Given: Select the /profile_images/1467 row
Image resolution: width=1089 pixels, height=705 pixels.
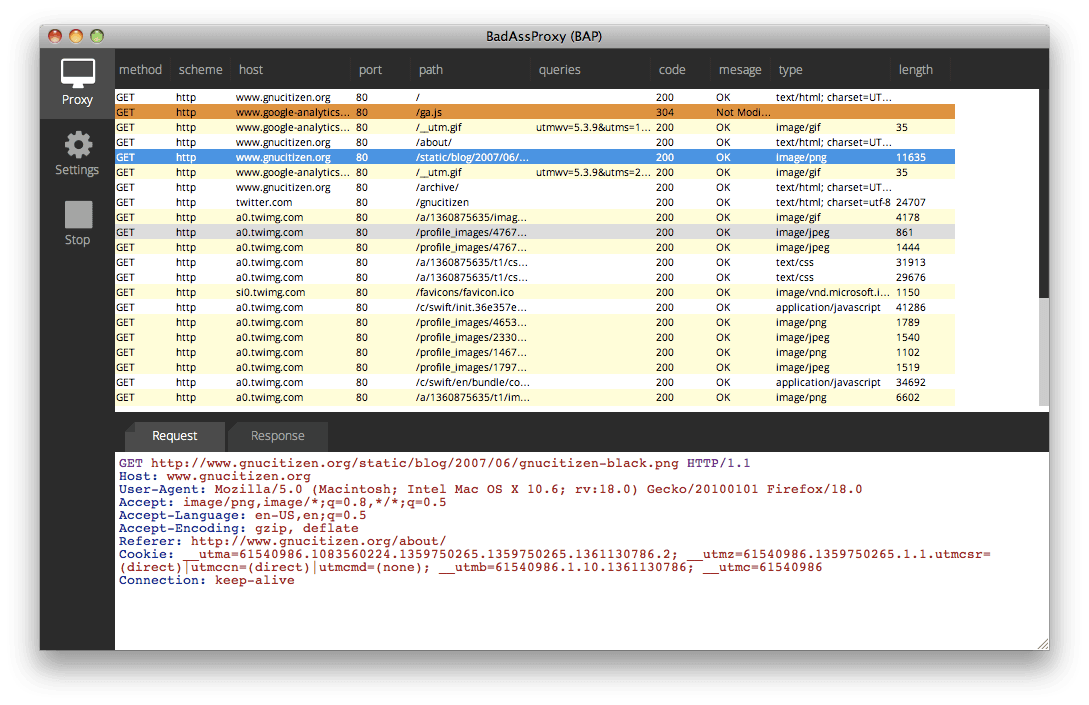Looking at the screenshot, I should click(x=535, y=353).
